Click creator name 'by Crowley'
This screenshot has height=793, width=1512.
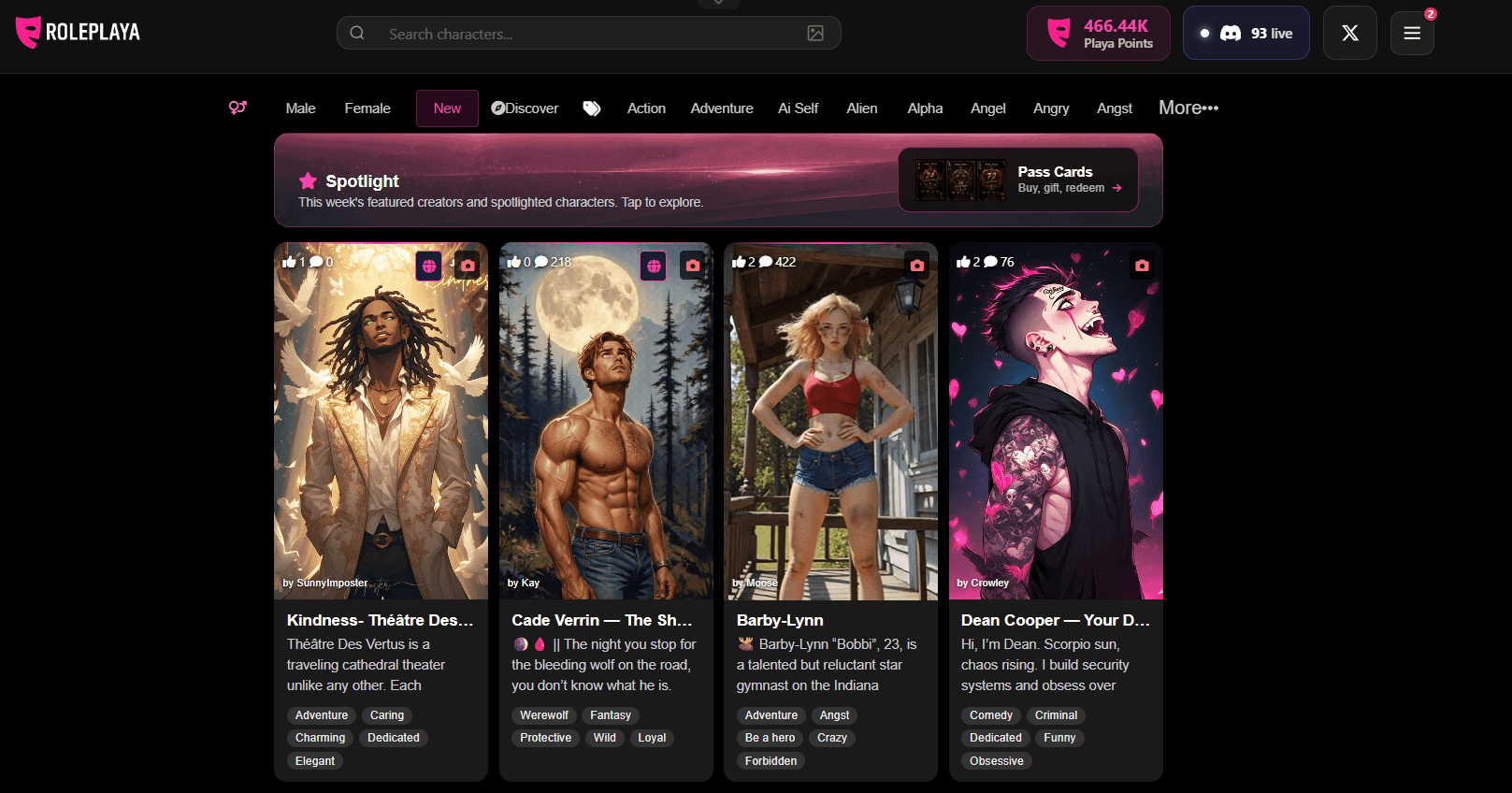click(x=983, y=583)
